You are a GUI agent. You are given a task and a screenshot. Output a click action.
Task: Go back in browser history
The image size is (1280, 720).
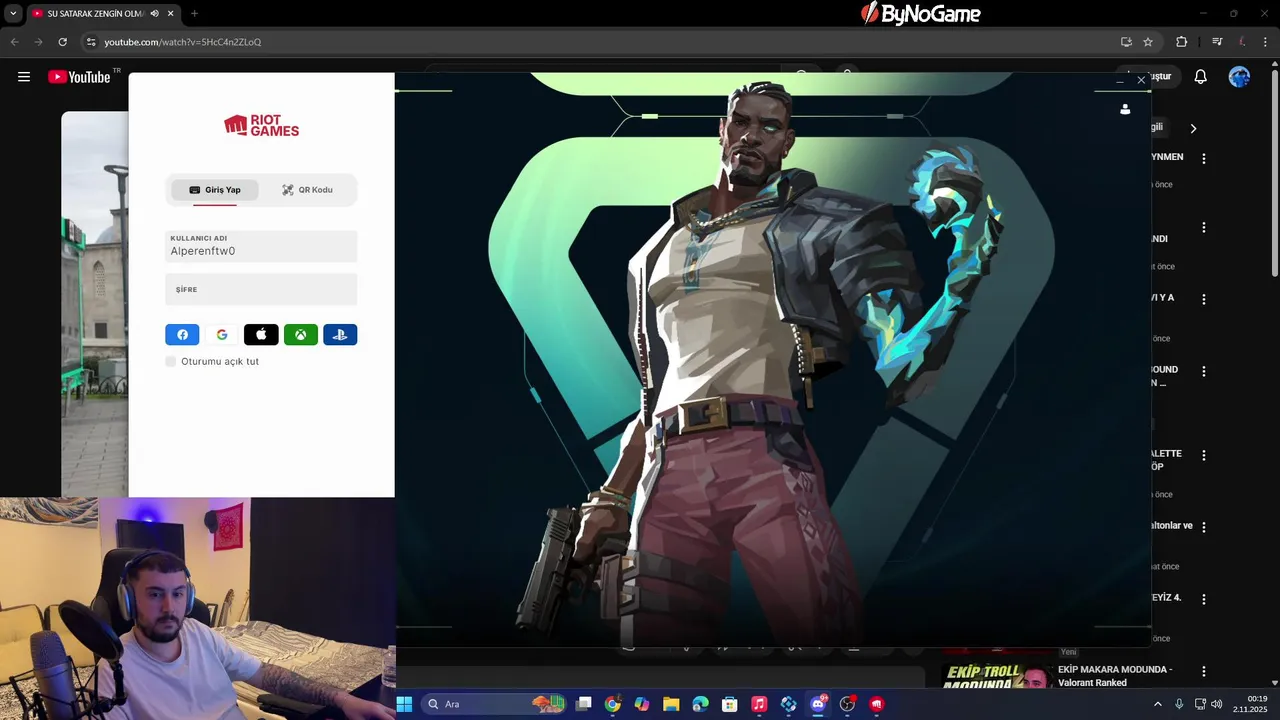[14, 42]
